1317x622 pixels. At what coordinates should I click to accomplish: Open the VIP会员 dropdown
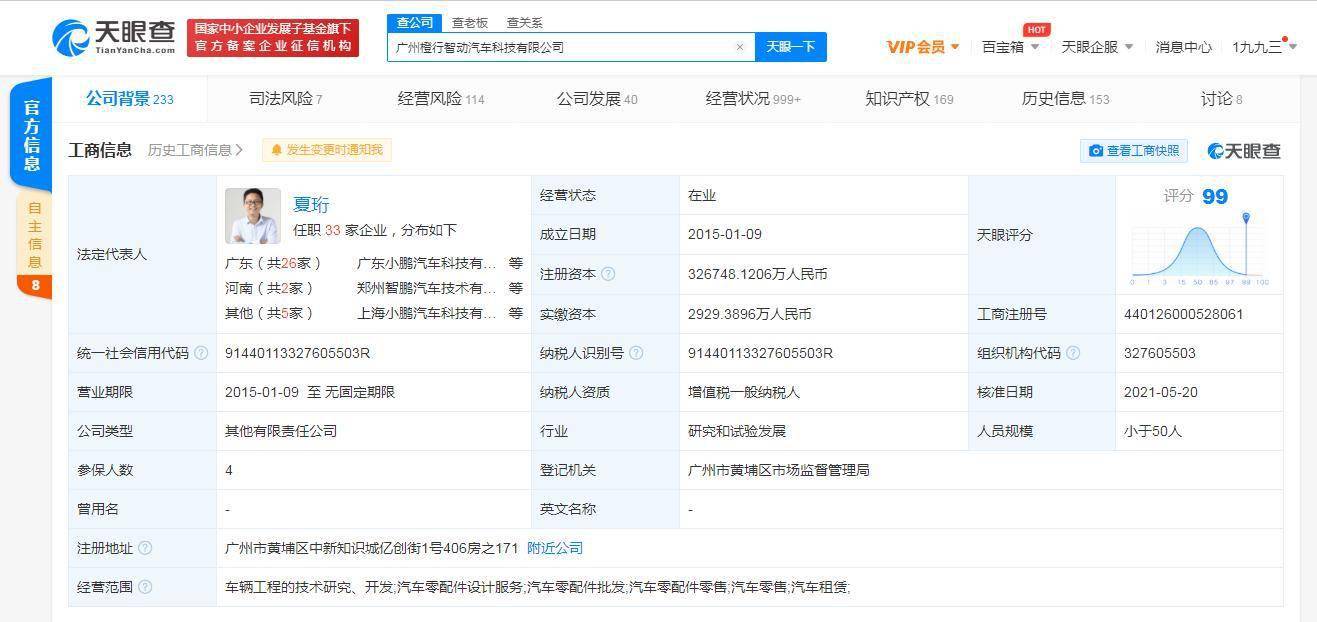coord(923,47)
